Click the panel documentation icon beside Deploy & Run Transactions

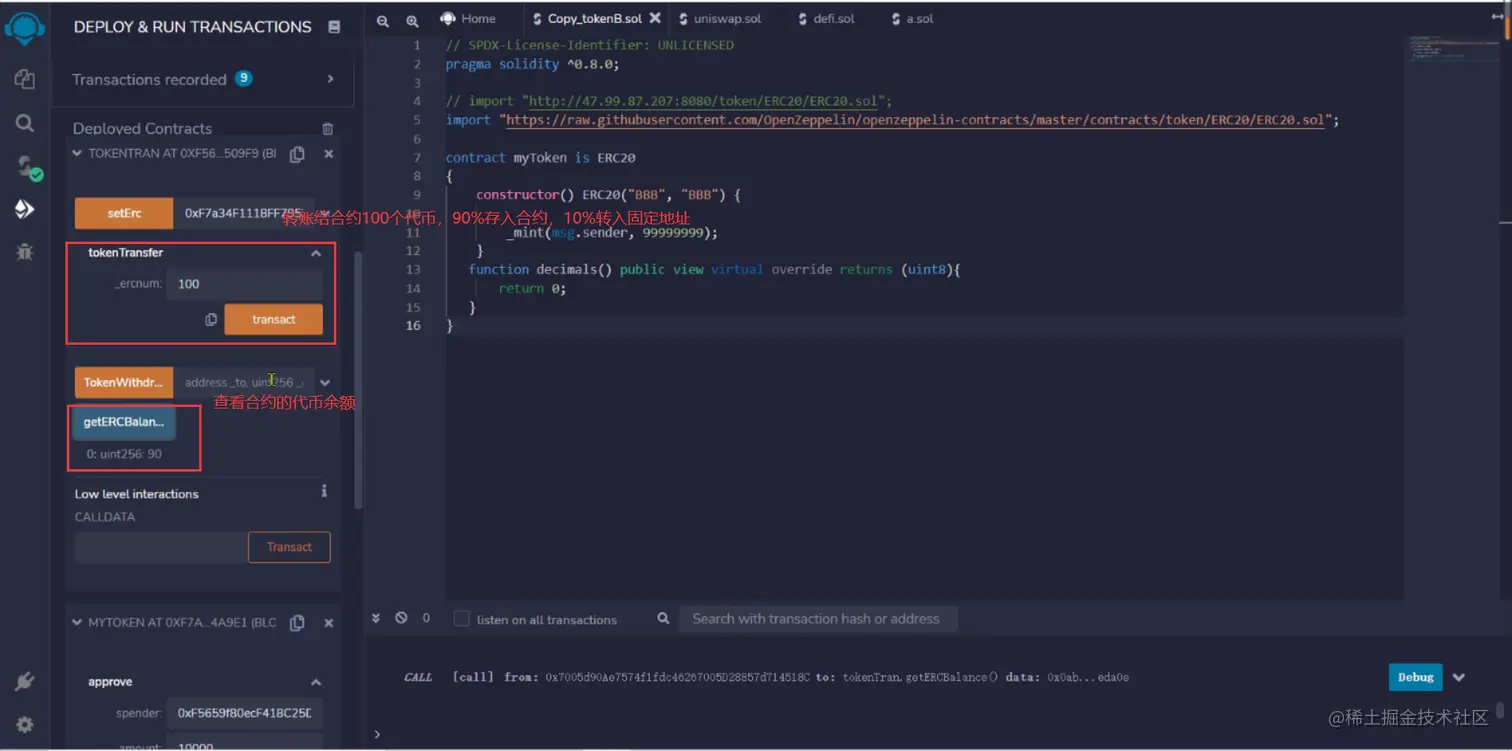(x=333, y=27)
